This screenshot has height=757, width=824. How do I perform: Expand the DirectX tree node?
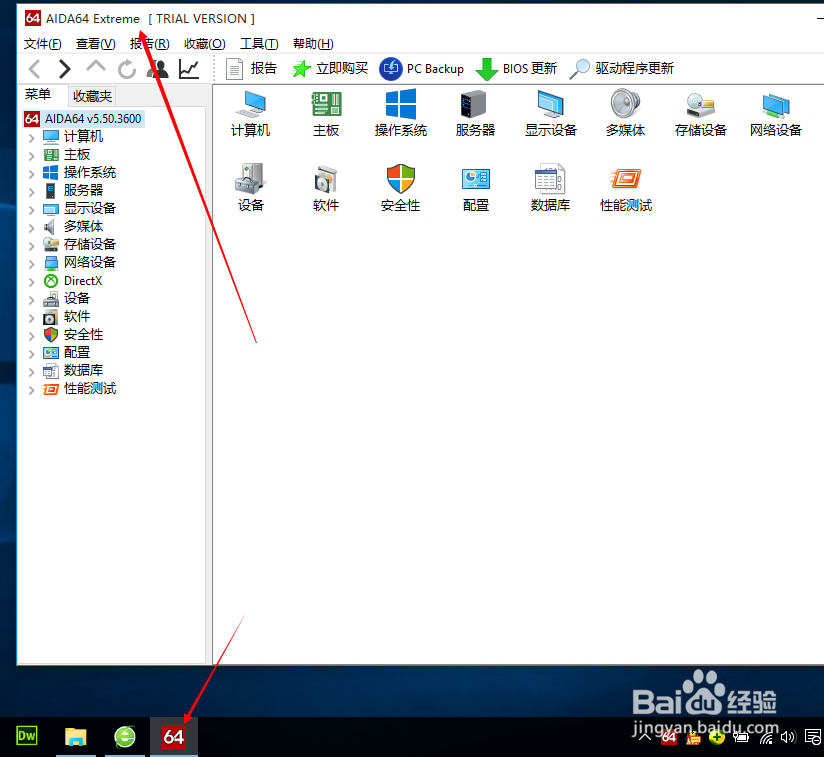pos(32,282)
